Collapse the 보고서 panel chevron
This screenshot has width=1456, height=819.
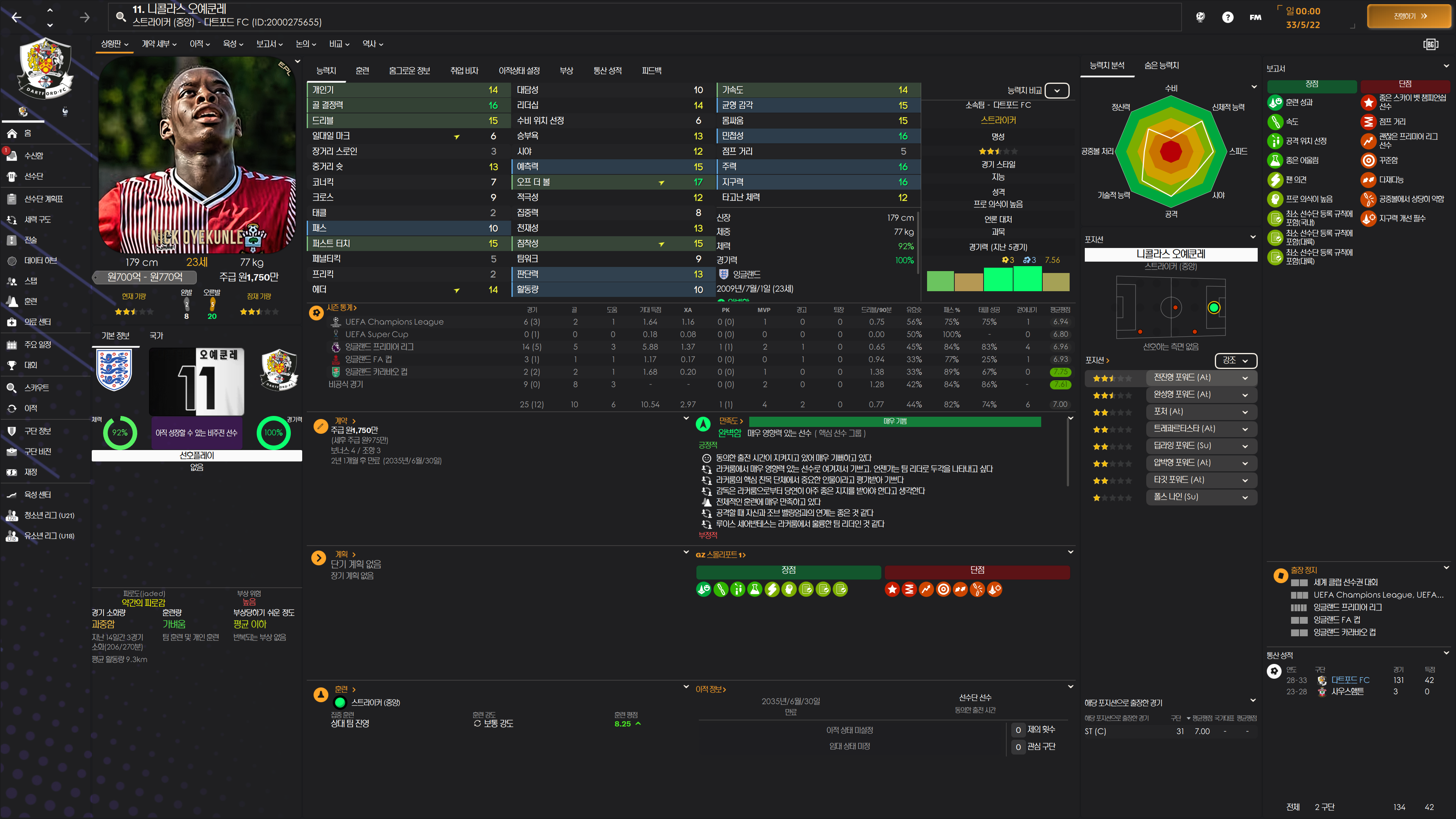coord(1446,66)
